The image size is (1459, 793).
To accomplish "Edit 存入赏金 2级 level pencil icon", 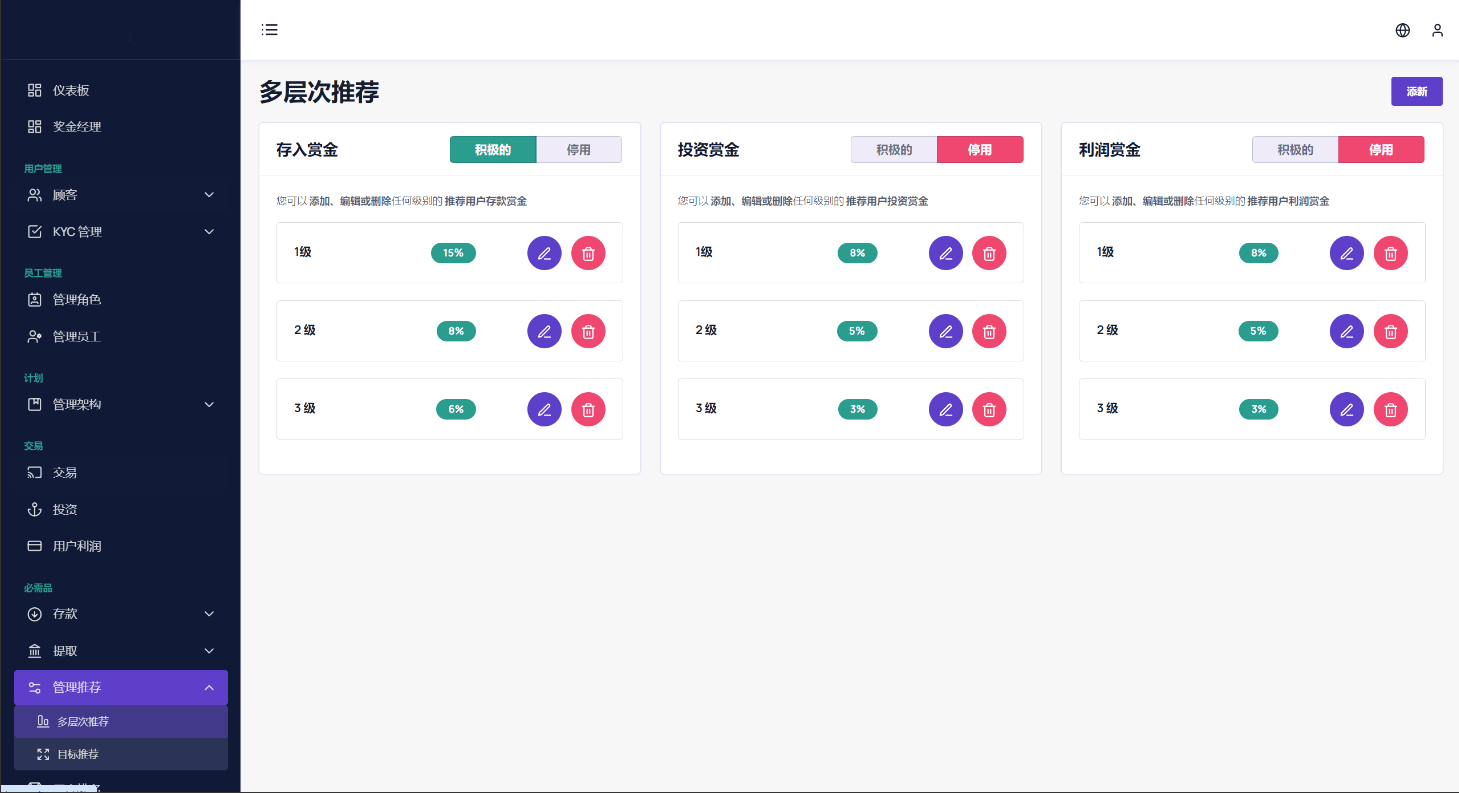I will (x=544, y=331).
